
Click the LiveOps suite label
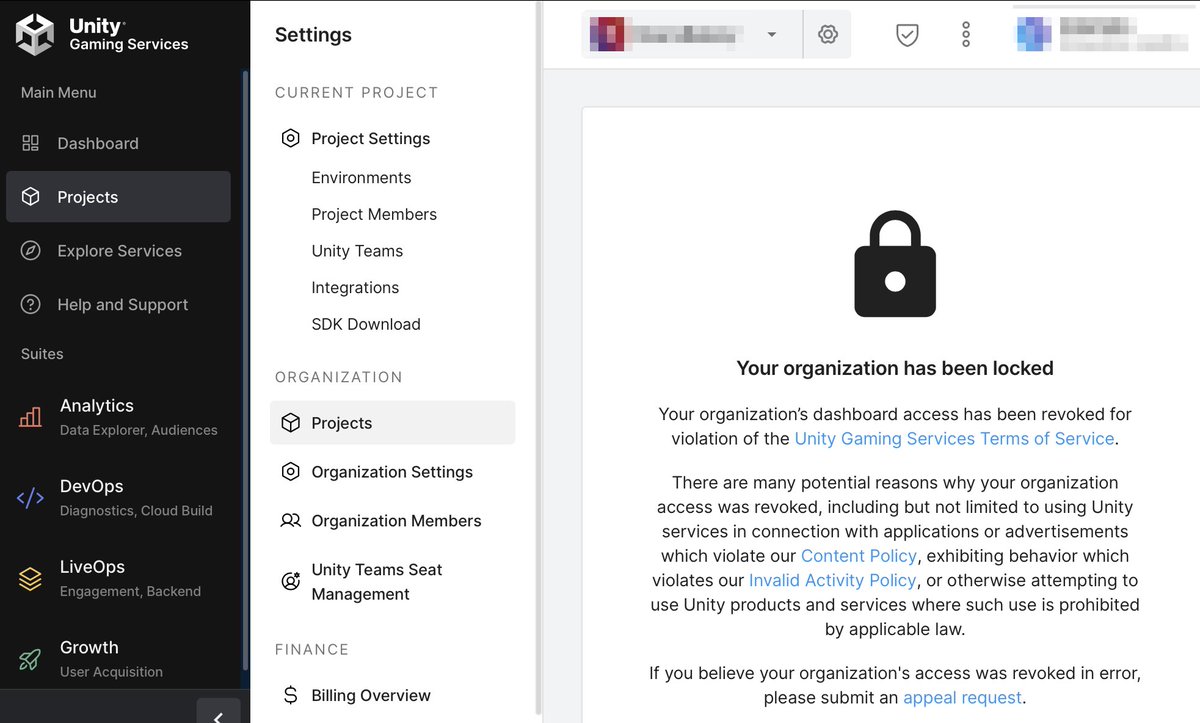[x=92, y=567]
